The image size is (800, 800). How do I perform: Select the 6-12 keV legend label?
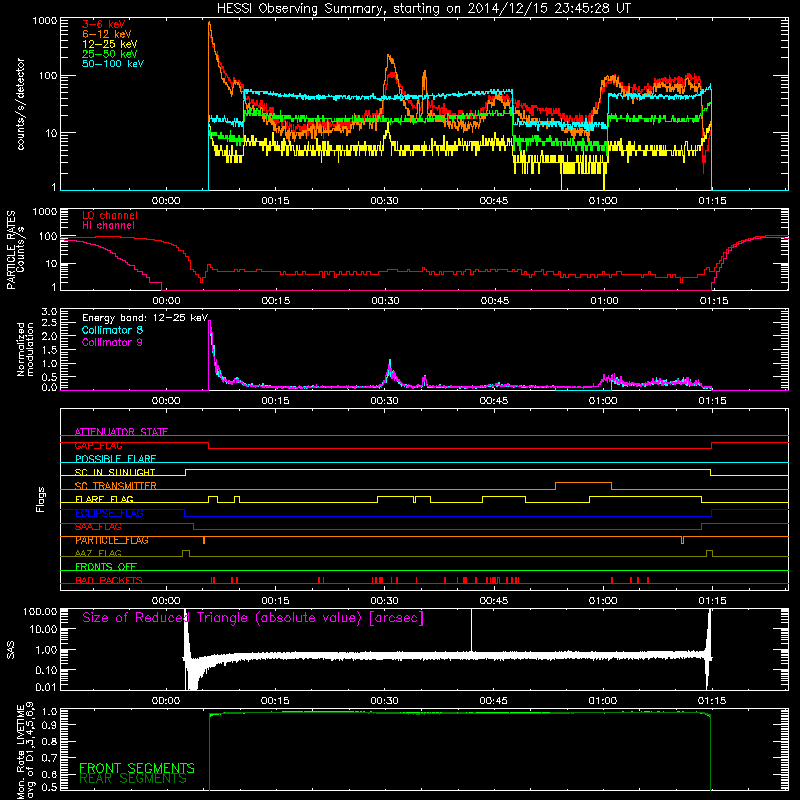point(107,34)
